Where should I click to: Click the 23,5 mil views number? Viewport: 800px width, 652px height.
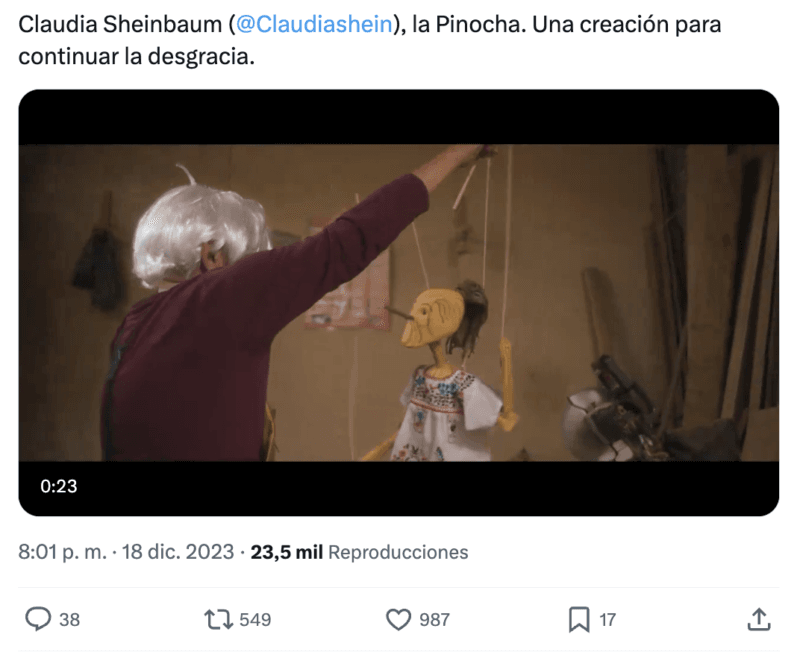coord(287,552)
